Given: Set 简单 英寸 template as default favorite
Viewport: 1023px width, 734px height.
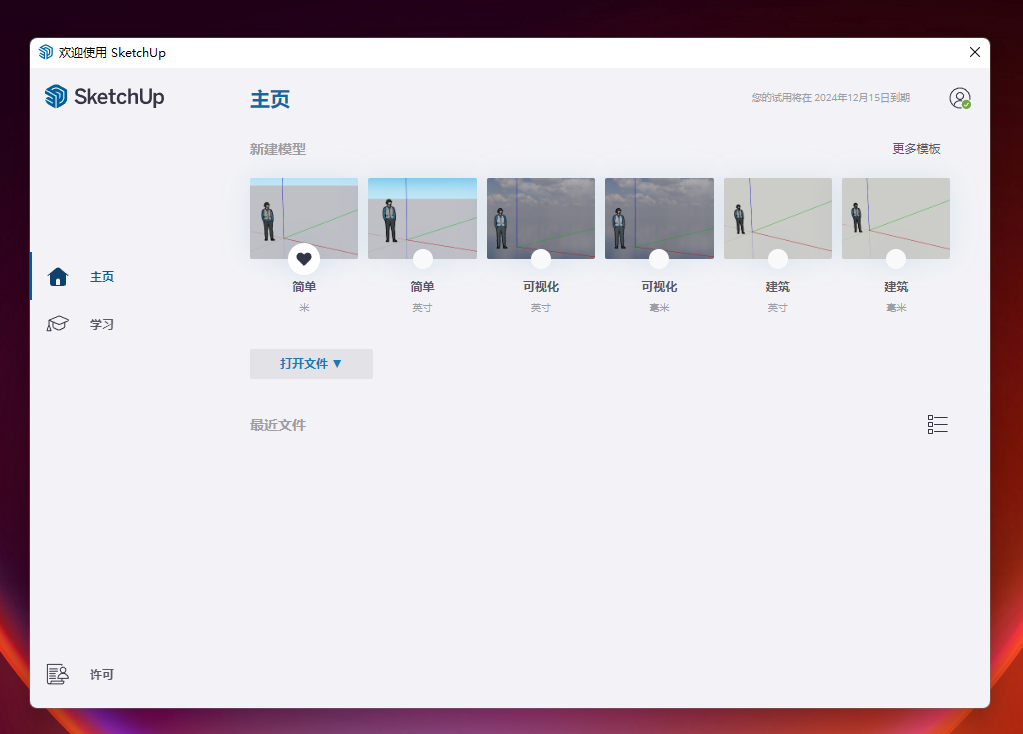Looking at the screenshot, I should pos(423,259).
